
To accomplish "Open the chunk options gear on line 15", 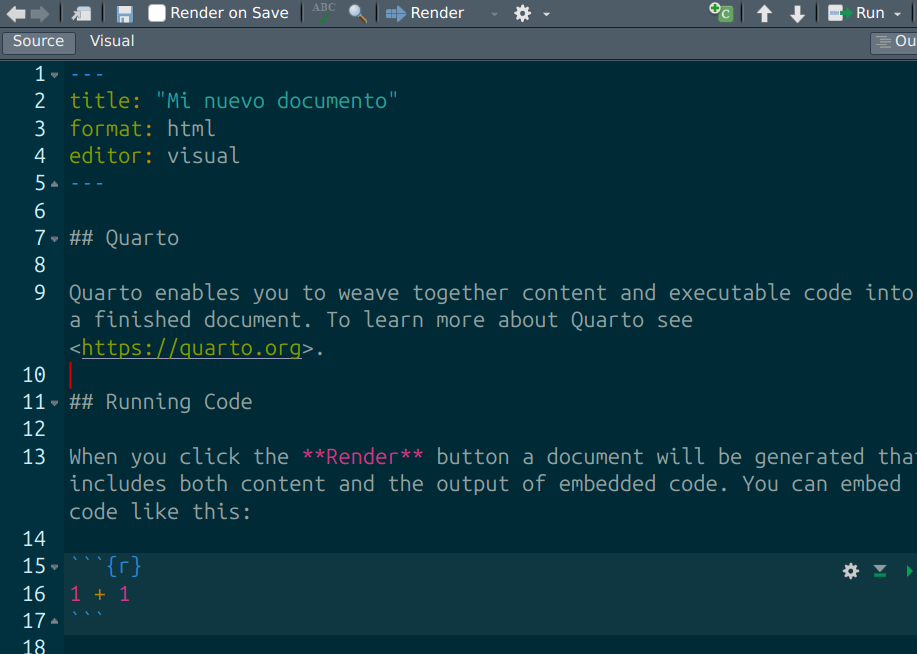I will coord(851,571).
